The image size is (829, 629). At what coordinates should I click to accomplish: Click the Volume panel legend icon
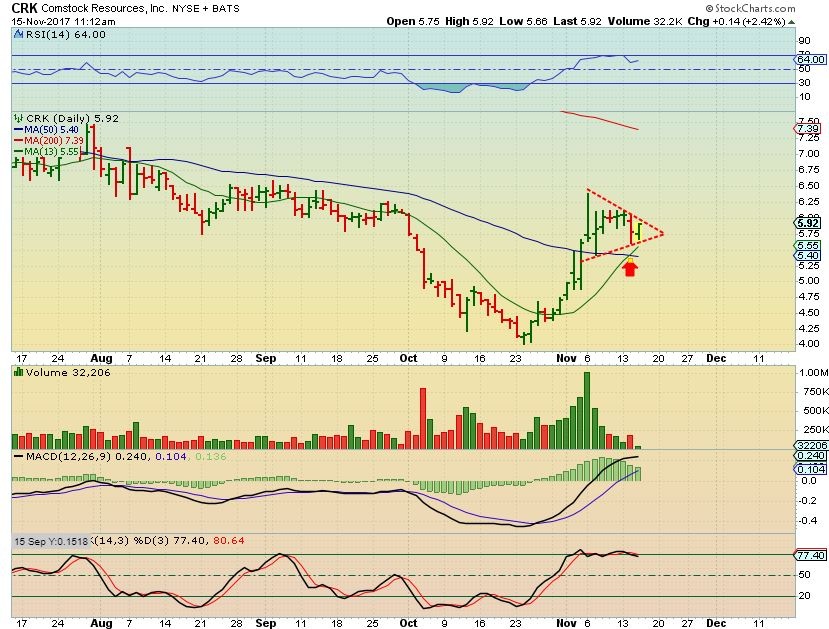15,372
